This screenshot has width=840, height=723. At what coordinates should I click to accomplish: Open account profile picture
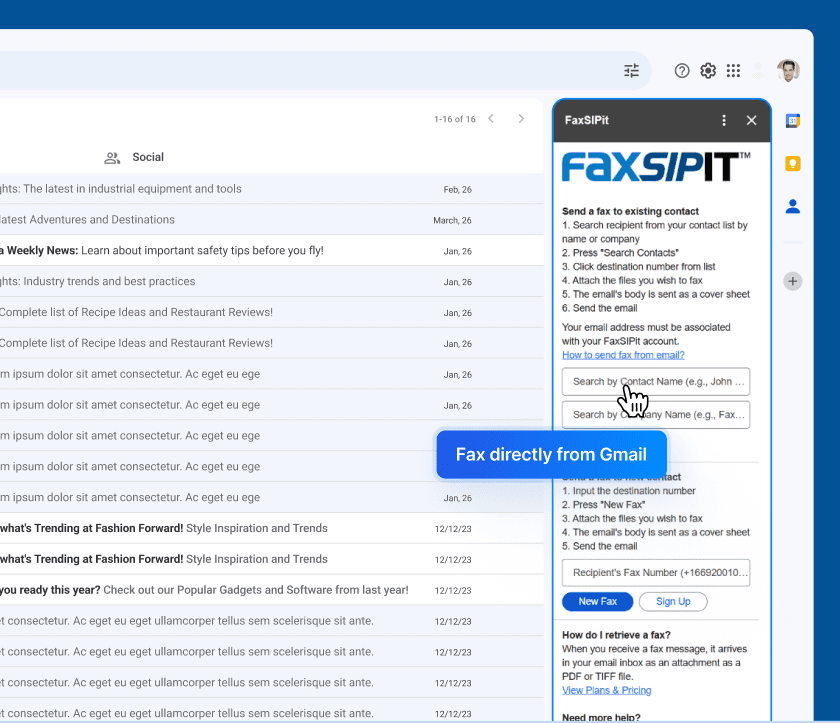pos(788,70)
